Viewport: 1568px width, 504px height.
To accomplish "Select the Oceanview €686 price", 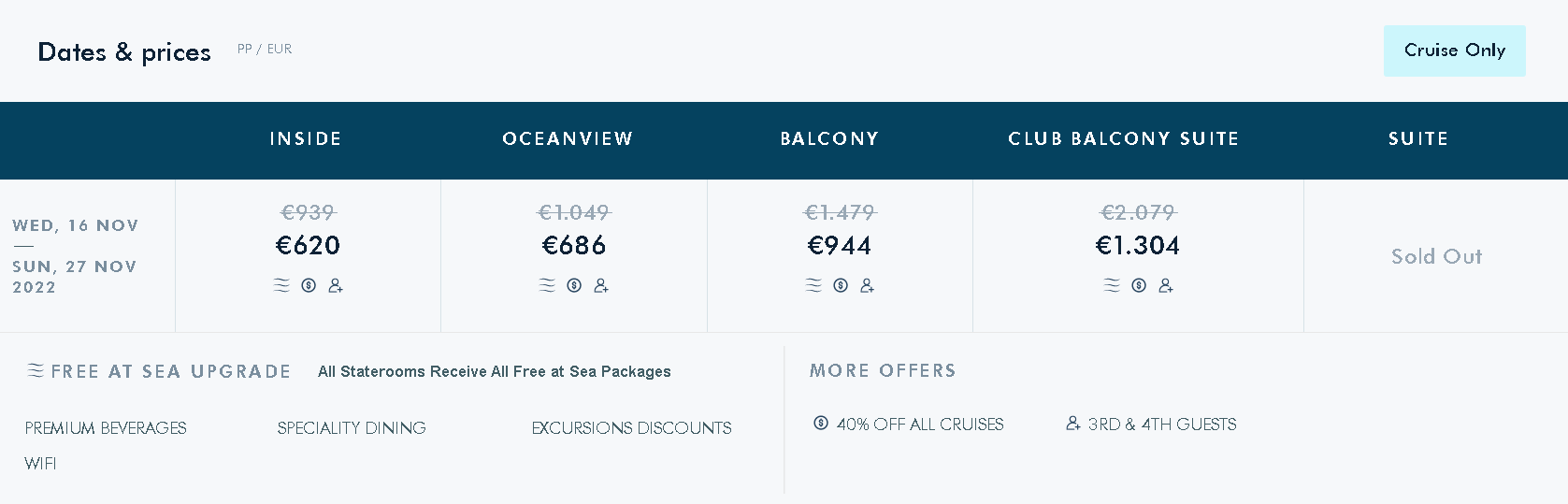I will click(574, 246).
